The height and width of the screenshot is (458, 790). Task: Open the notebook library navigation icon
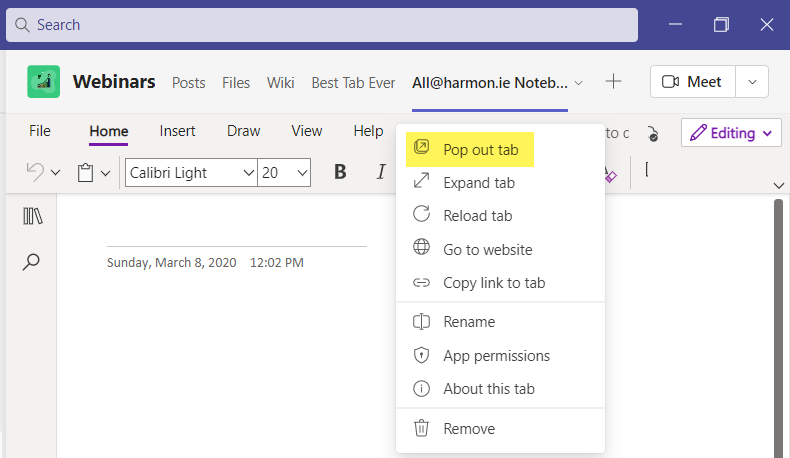pos(33,216)
